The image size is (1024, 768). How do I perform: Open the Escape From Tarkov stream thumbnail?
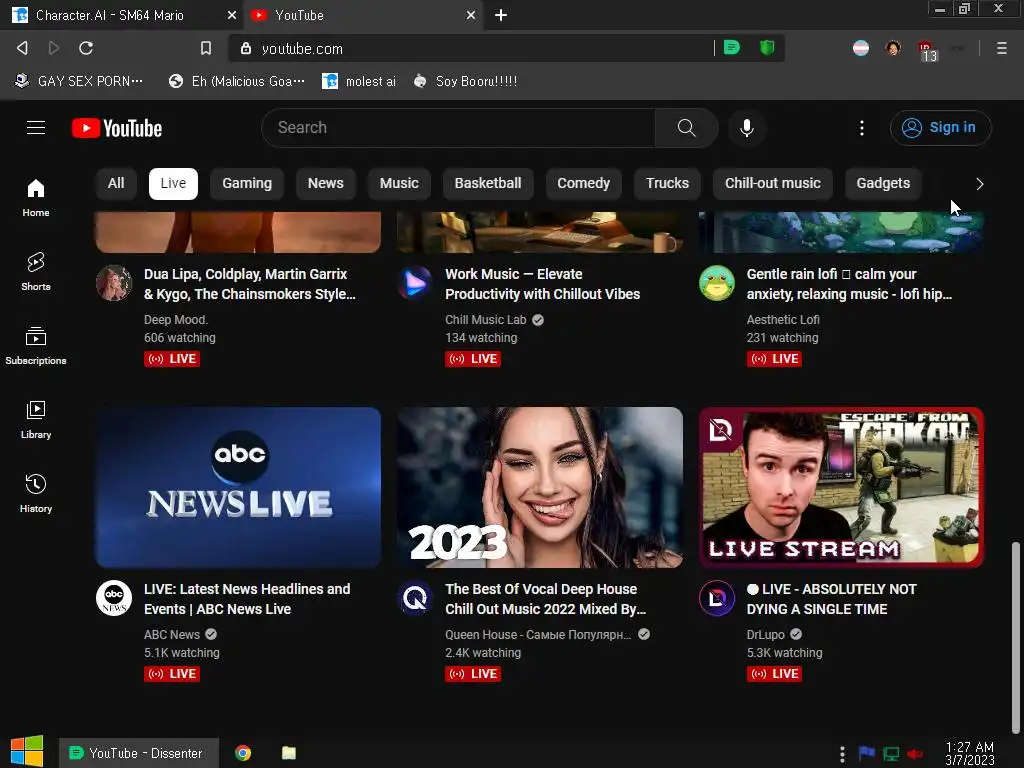841,488
